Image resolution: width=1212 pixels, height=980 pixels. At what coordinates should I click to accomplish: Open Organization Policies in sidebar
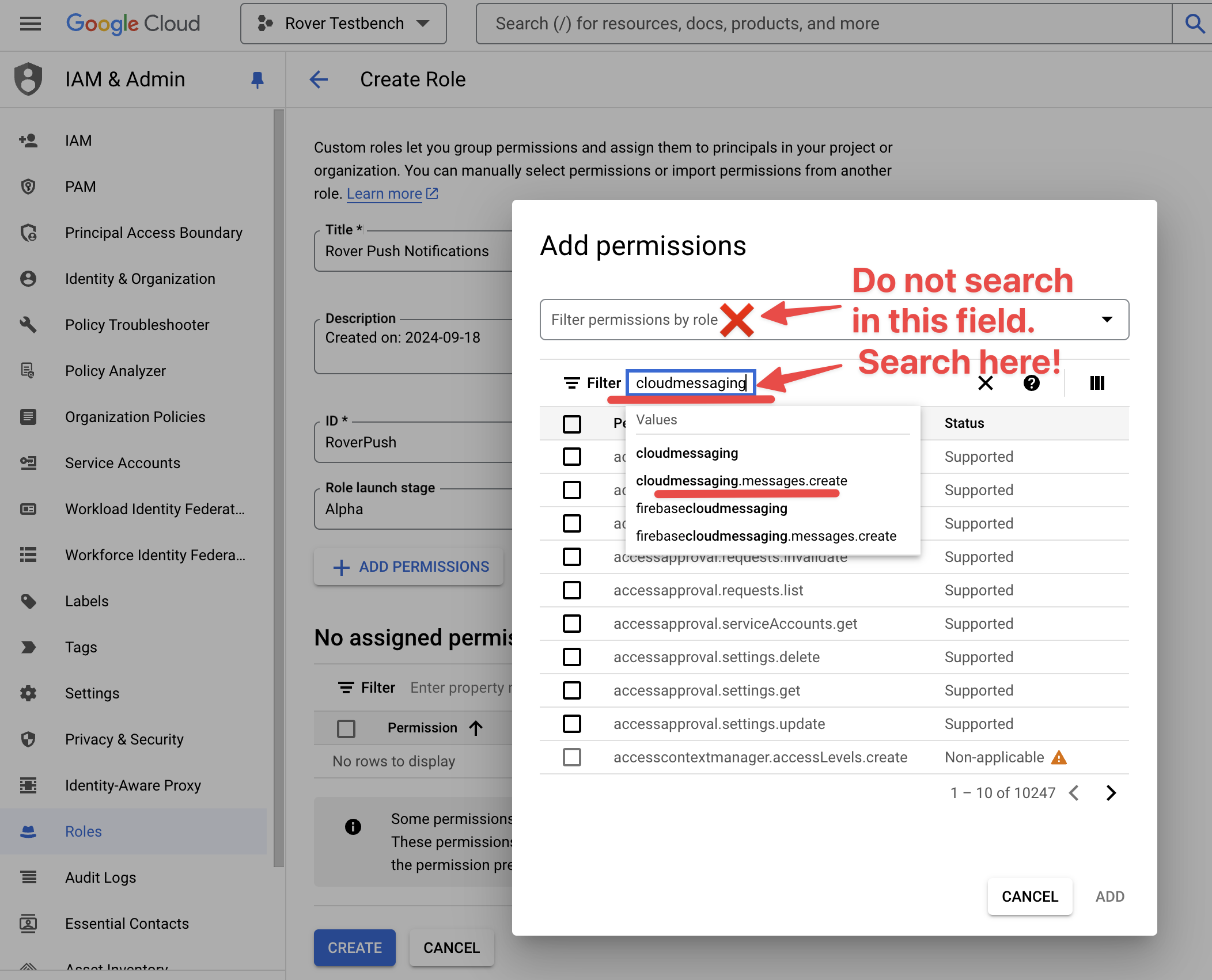(x=135, y=417)
